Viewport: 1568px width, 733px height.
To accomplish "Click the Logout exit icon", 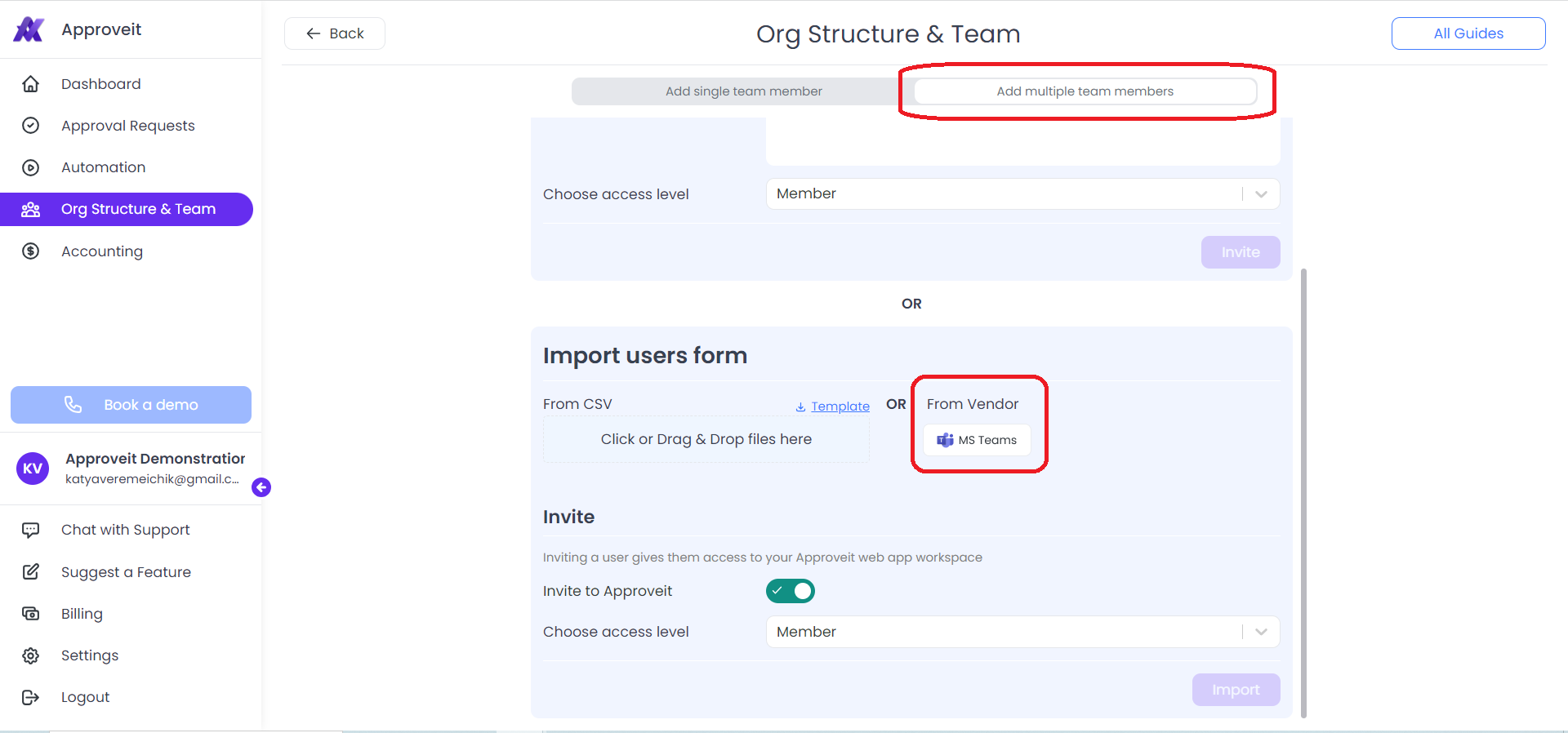I will (30, 697).
